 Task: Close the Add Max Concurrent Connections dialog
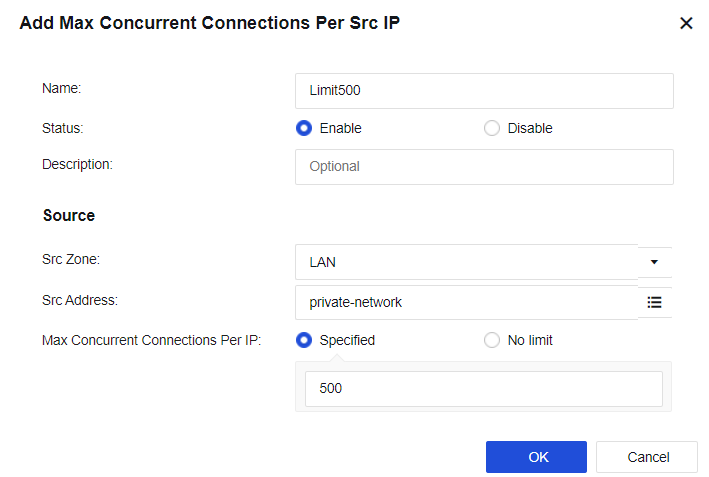pos(686,23)
